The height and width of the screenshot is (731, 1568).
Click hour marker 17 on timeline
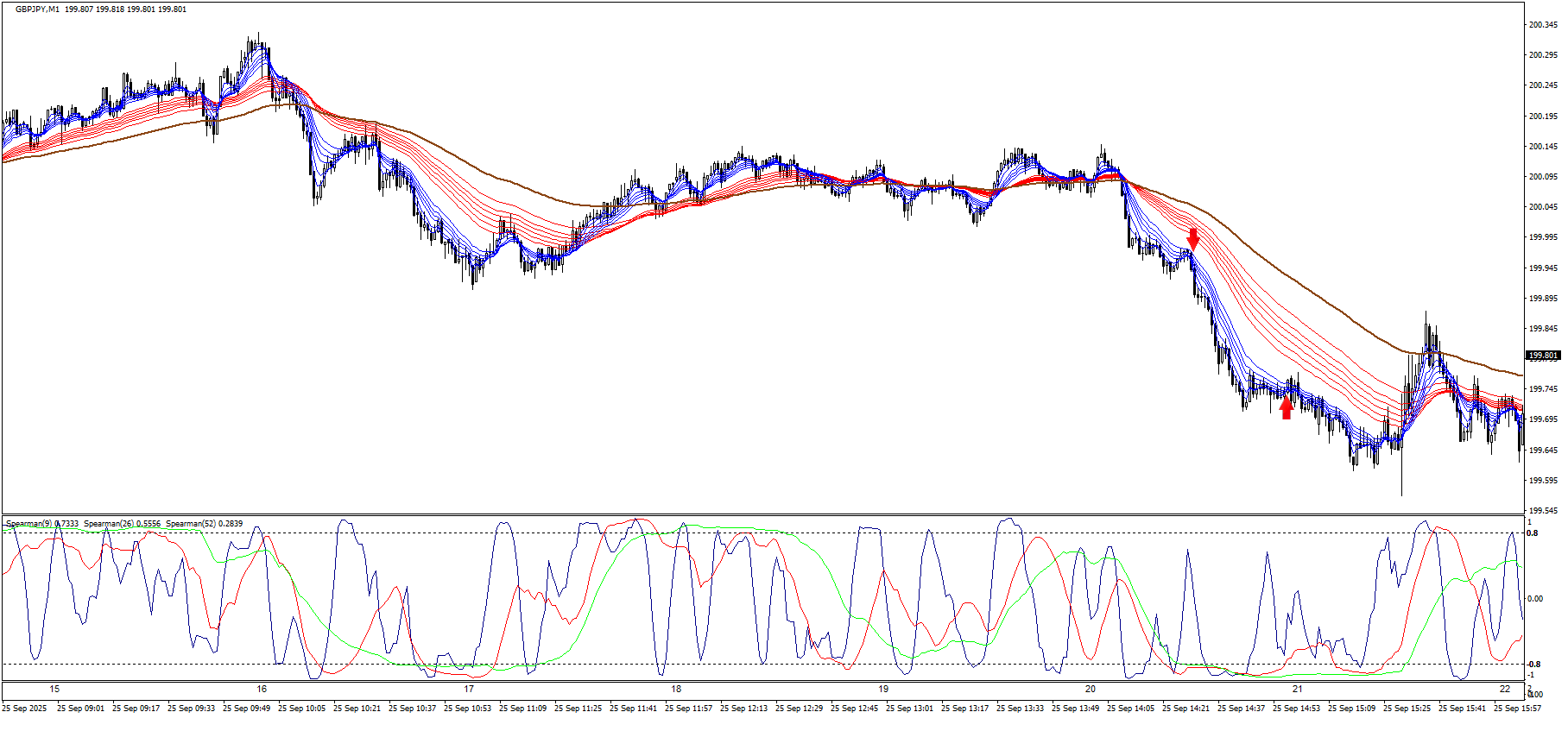469,689
